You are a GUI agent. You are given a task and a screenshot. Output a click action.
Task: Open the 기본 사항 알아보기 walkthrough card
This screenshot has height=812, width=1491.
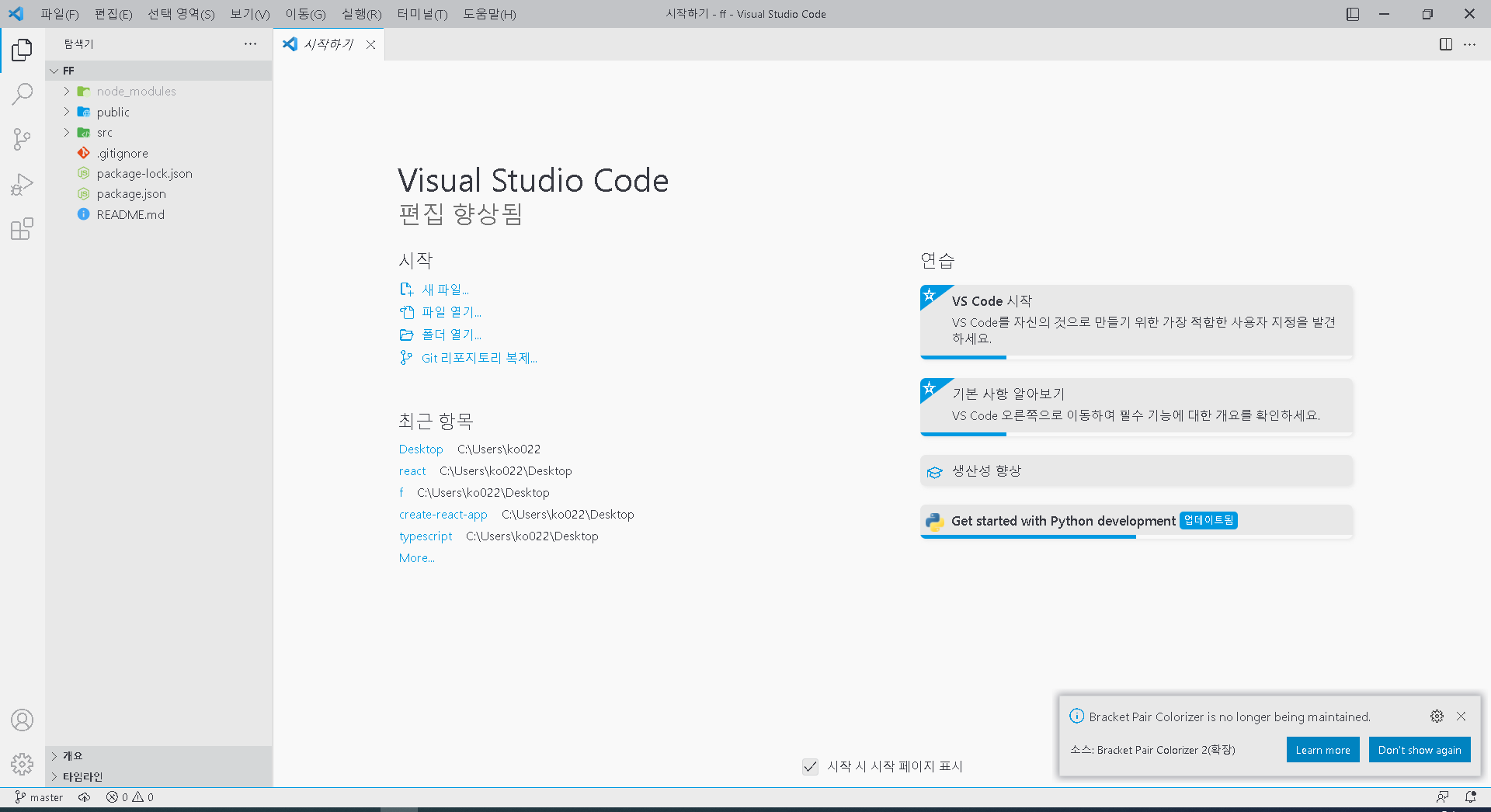click(x=1136, y=408)
